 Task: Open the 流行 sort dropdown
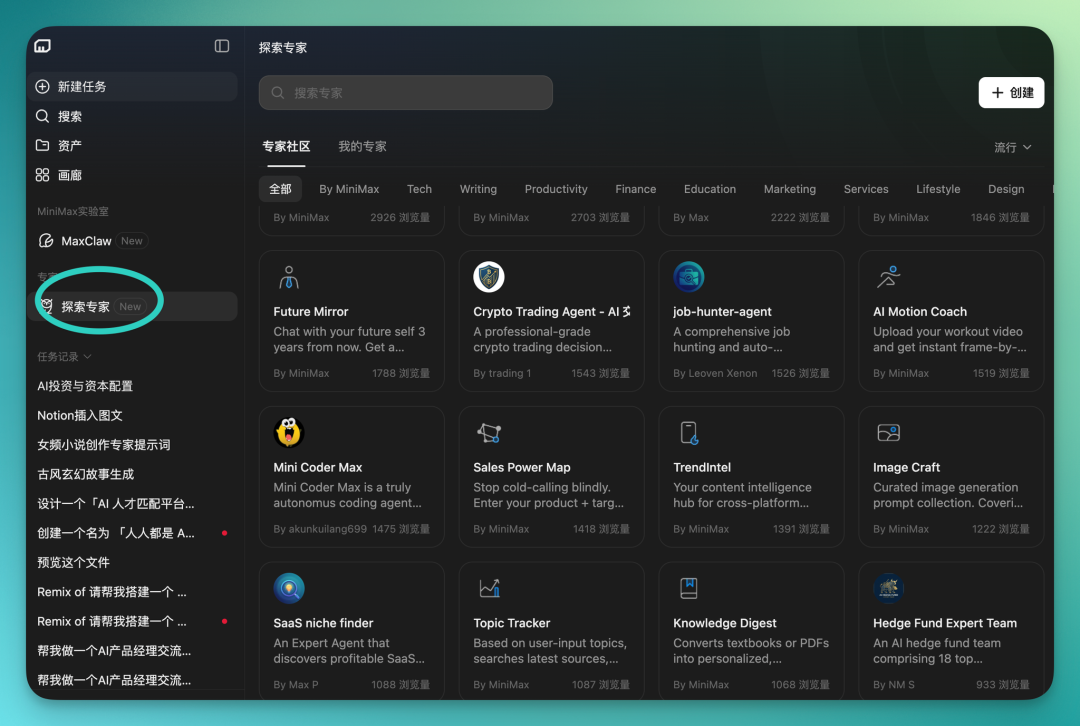pos(1012,147)
